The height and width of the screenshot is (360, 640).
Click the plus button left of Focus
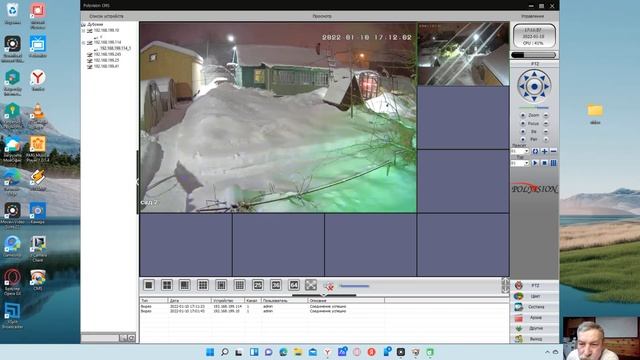[523, 124]
